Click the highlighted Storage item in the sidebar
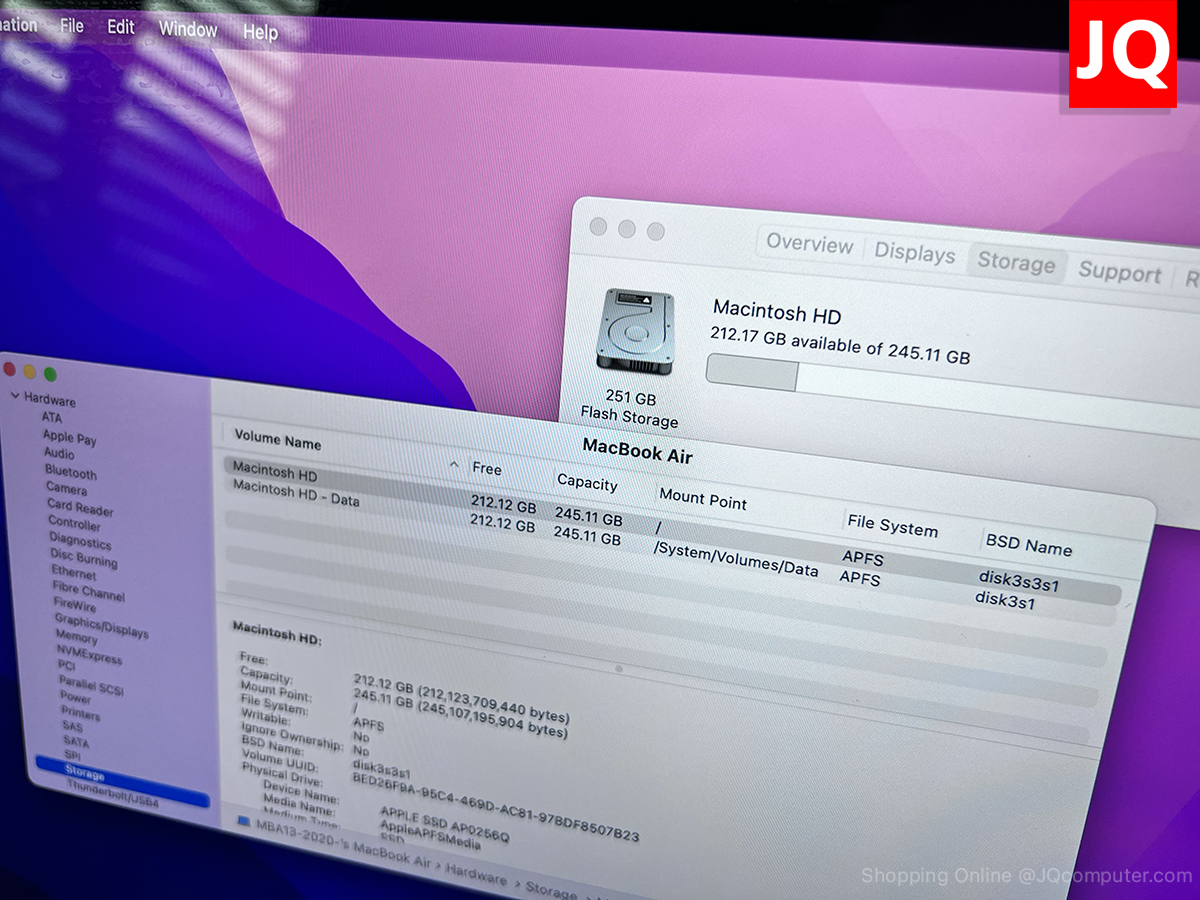1200x900 pixels. pos(122,782)
